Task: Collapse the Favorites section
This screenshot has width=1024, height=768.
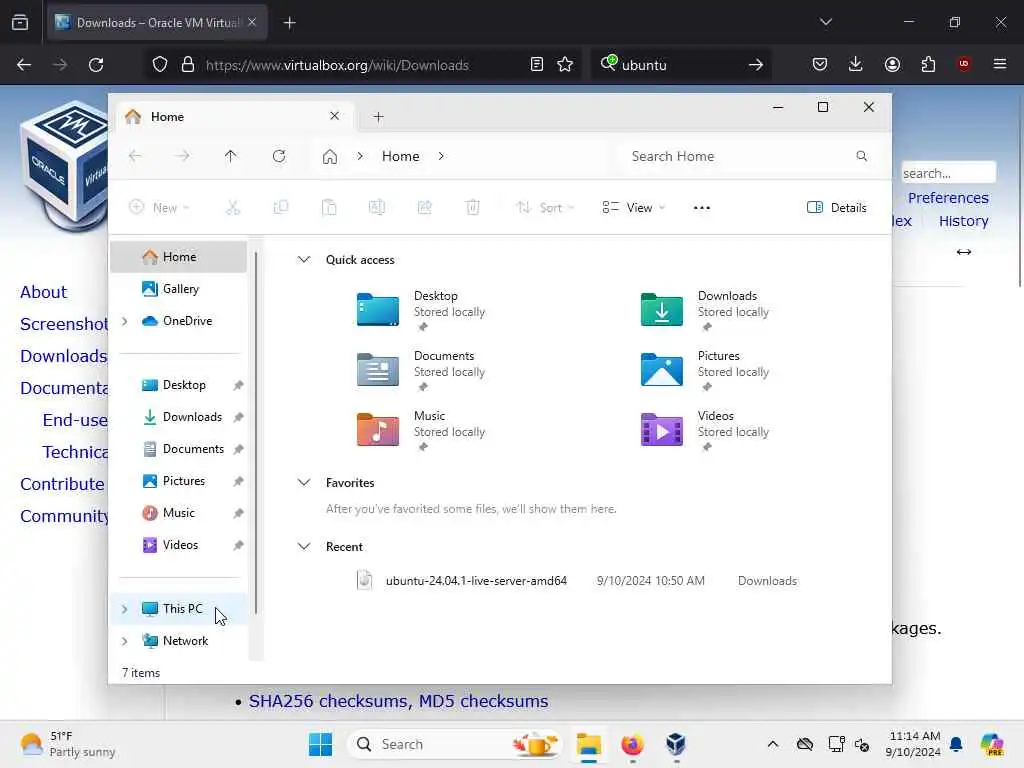Action: pyautogui.click(x=304, y=483)
